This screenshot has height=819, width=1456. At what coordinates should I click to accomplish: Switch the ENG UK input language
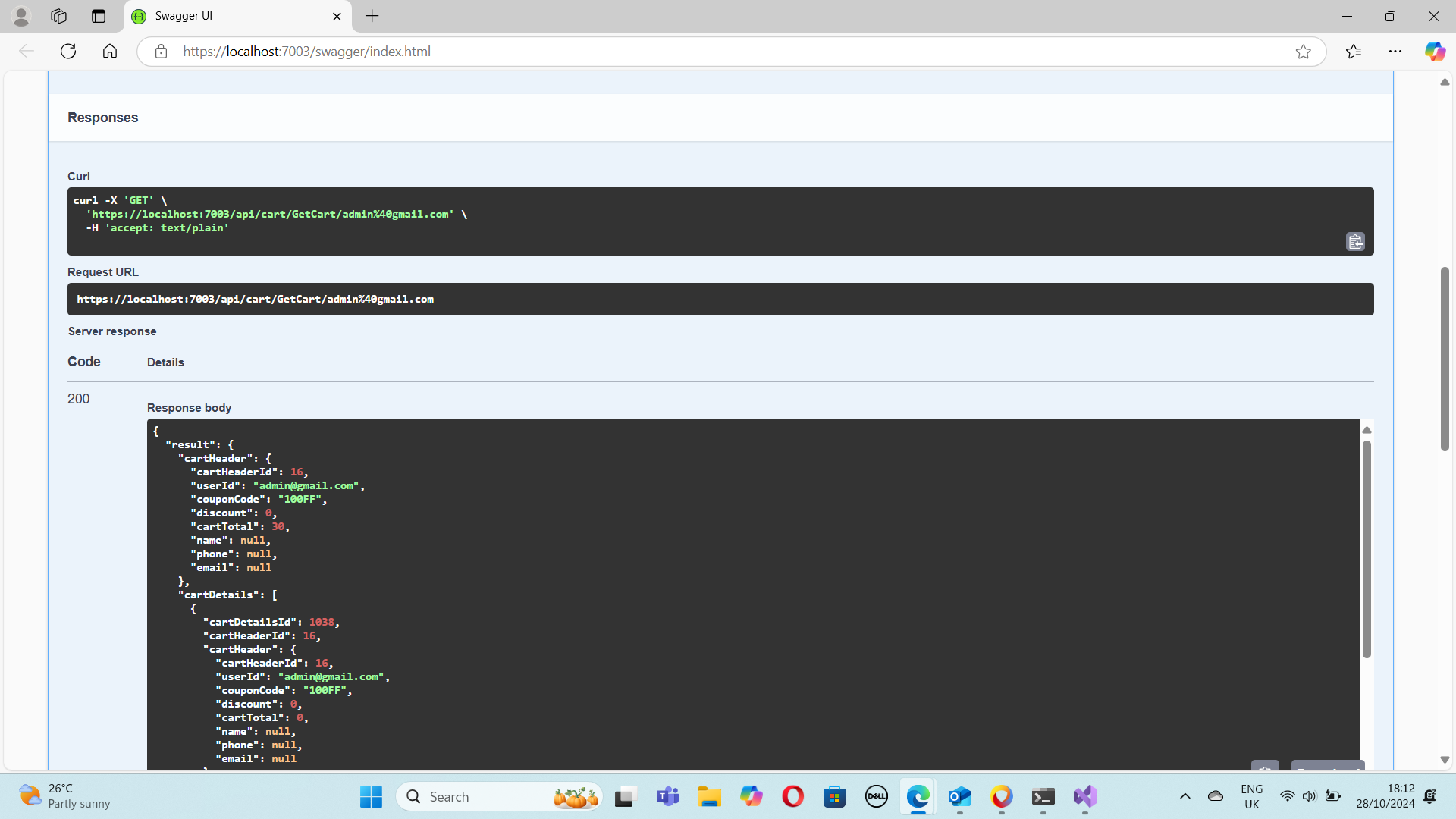point(1252,796)
